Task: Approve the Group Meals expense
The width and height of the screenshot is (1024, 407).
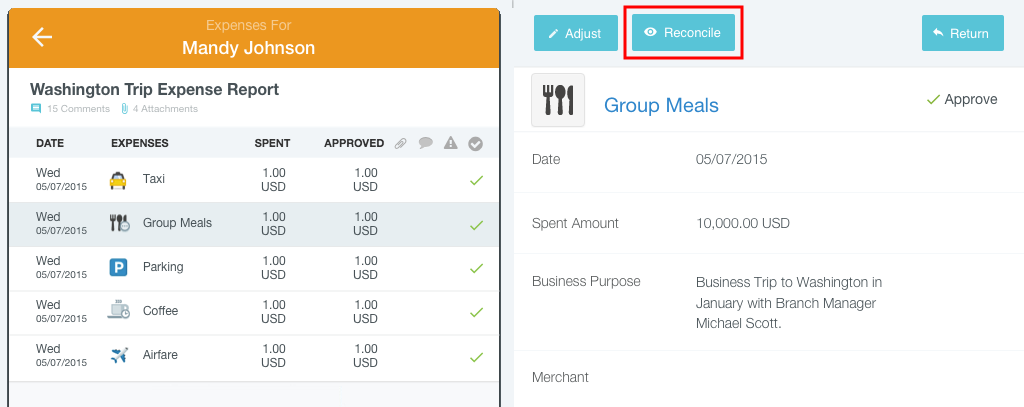Action: pos(962,99)
